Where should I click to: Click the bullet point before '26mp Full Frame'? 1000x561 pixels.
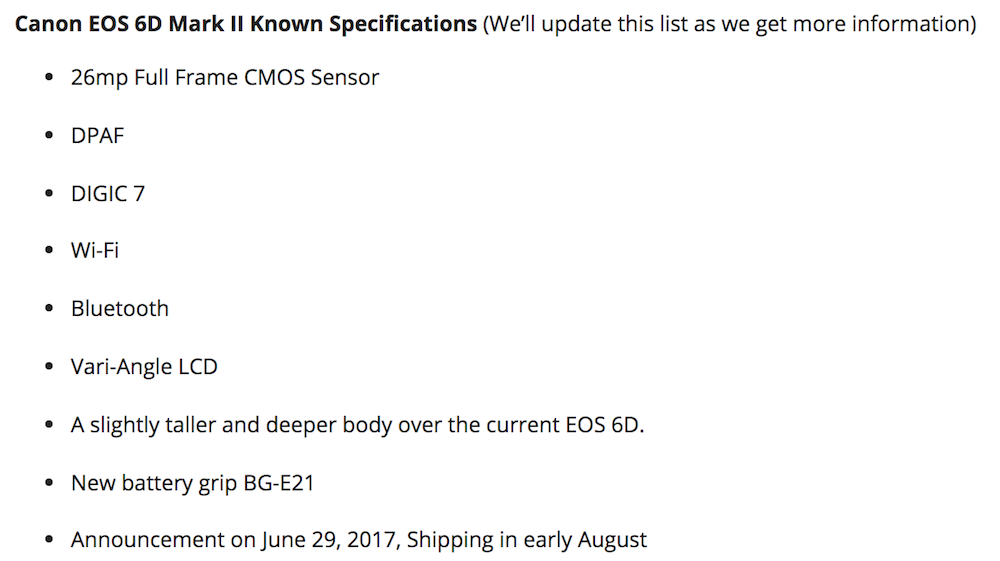[x=50, y=78]
